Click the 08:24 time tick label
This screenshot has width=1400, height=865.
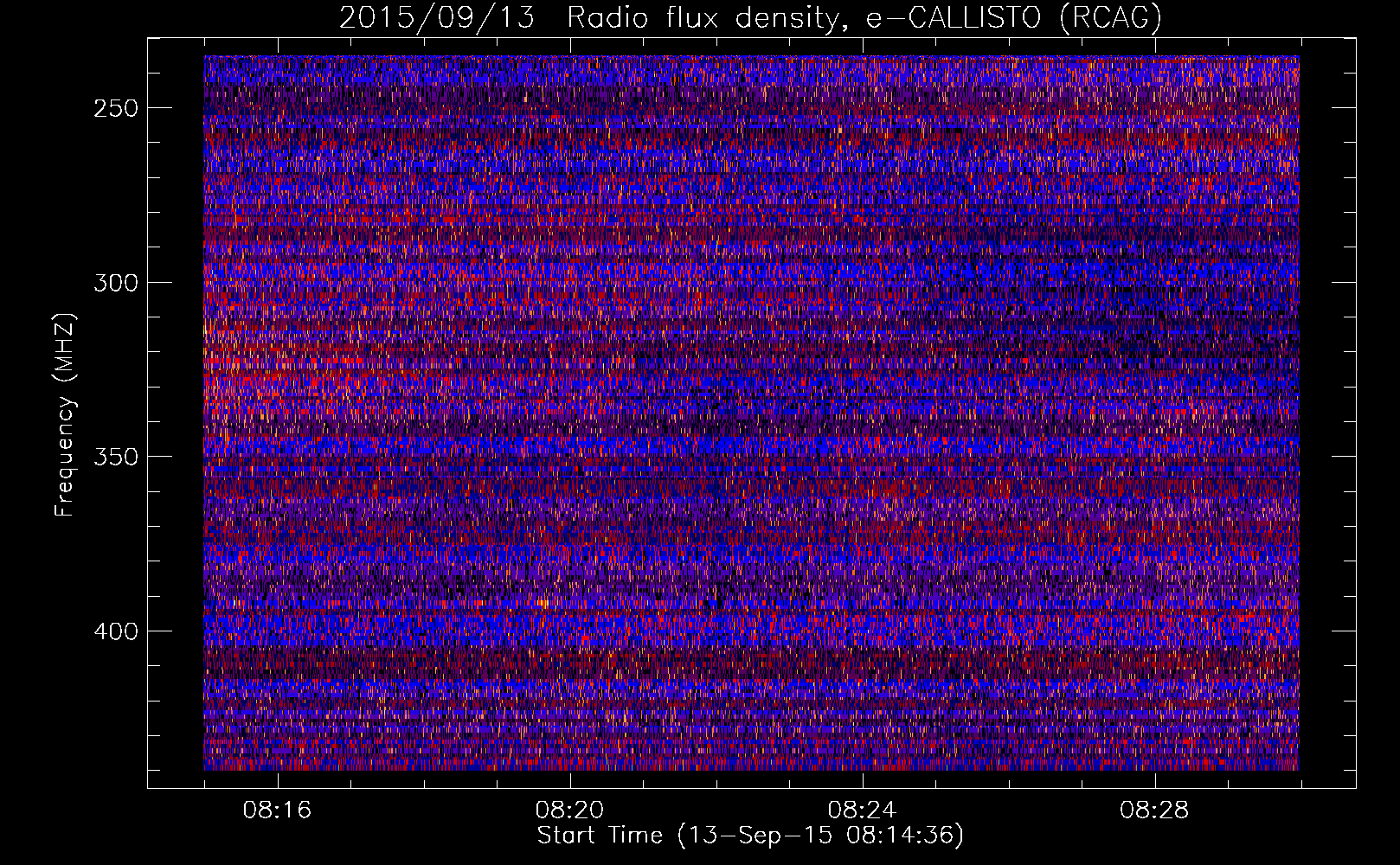[x=862, y=811]
